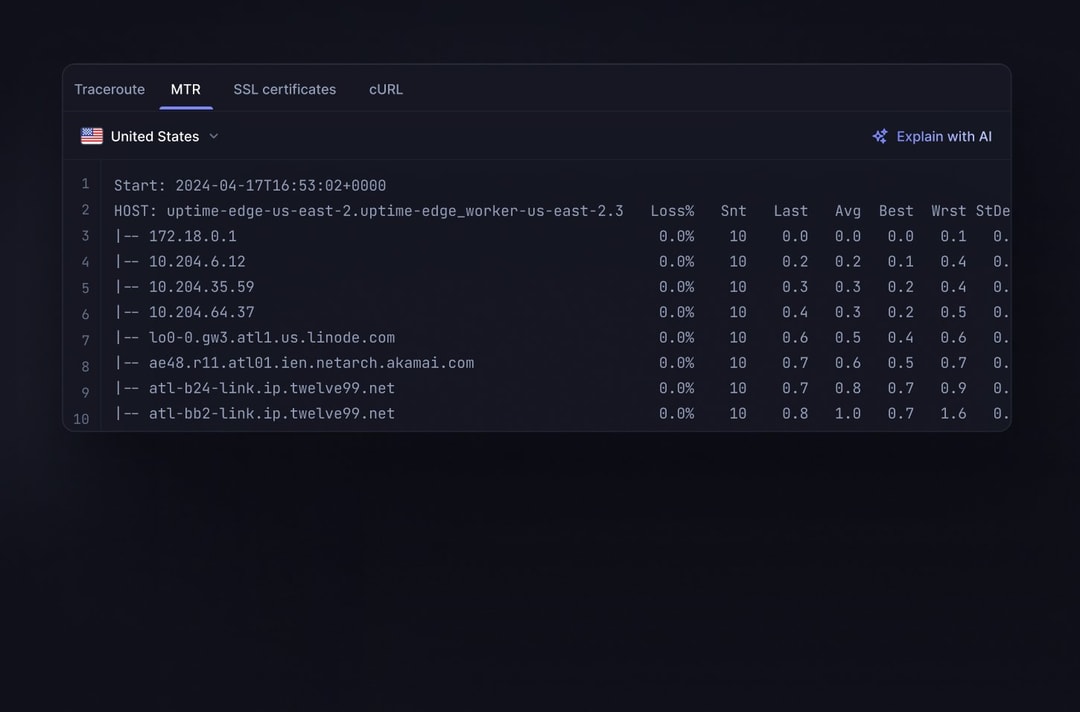Click the United States flag icon

tap(92, 136)
